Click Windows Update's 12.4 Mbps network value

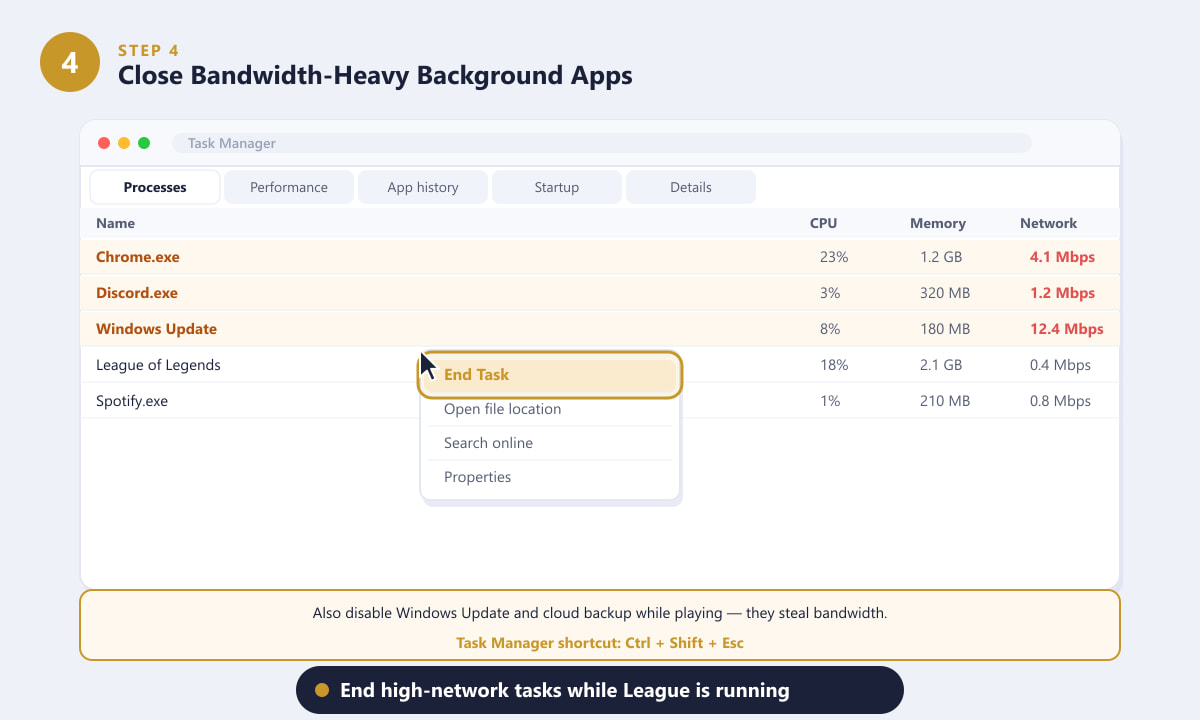point(1067,329)
